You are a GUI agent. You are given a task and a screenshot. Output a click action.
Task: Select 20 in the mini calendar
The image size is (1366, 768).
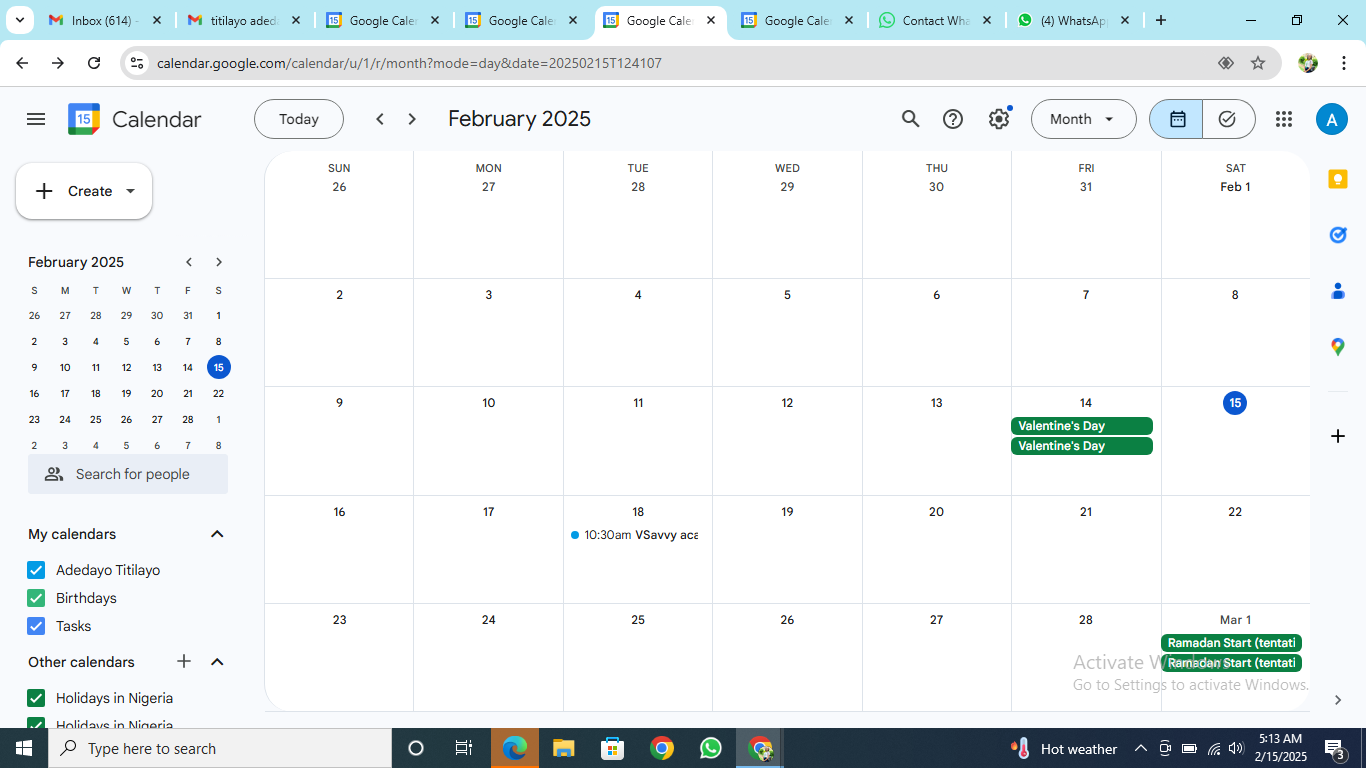click(x=157, y=393)
